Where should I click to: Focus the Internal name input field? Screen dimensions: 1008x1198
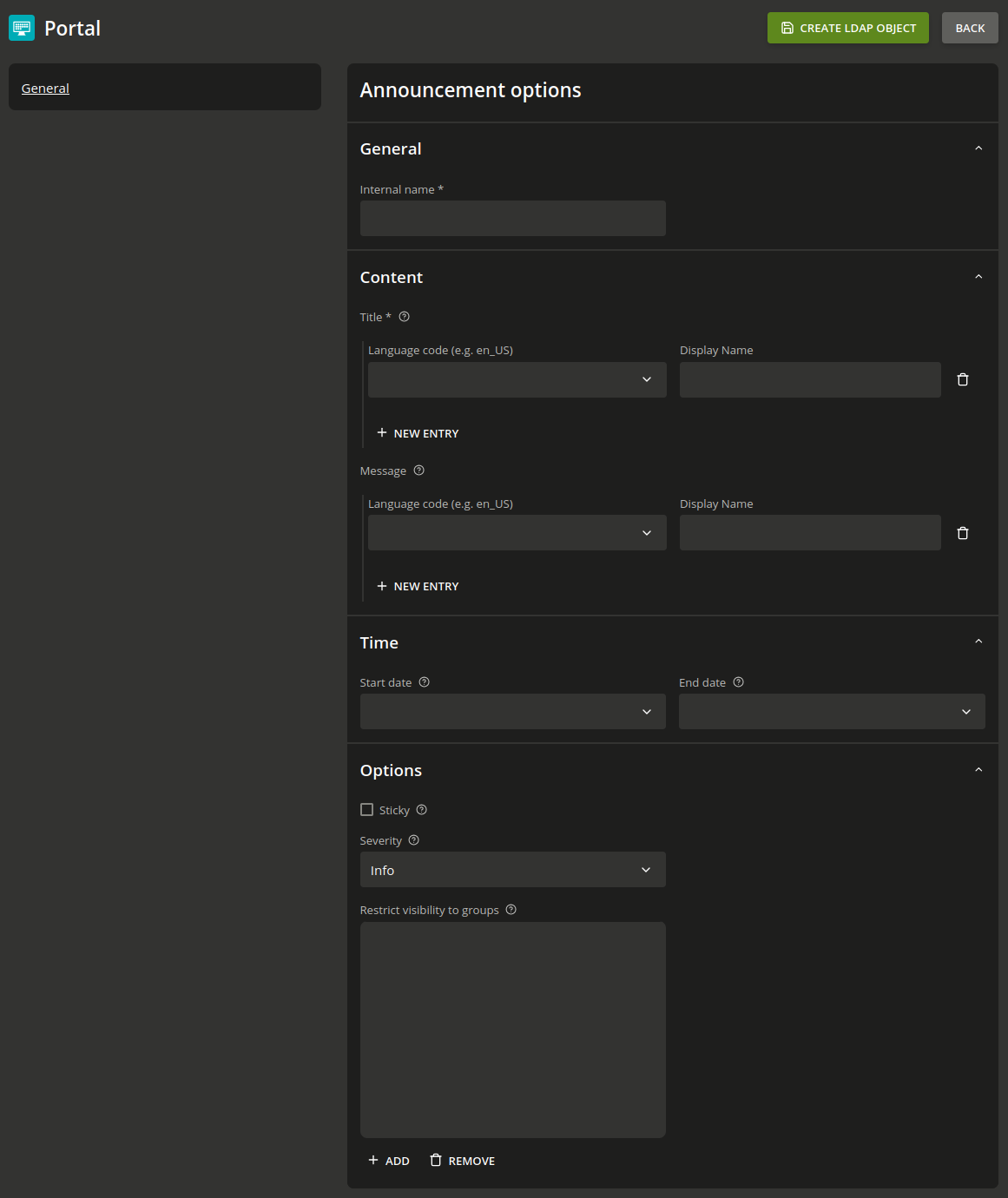pyautogui.click(x=512, y=218)
